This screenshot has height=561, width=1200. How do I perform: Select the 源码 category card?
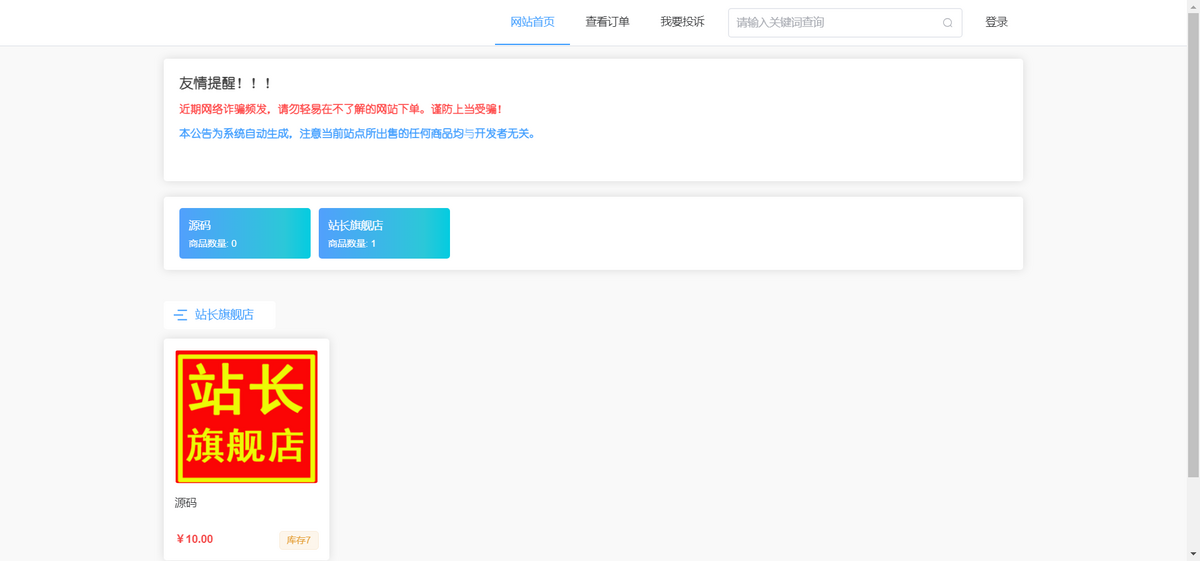(245, 233)
